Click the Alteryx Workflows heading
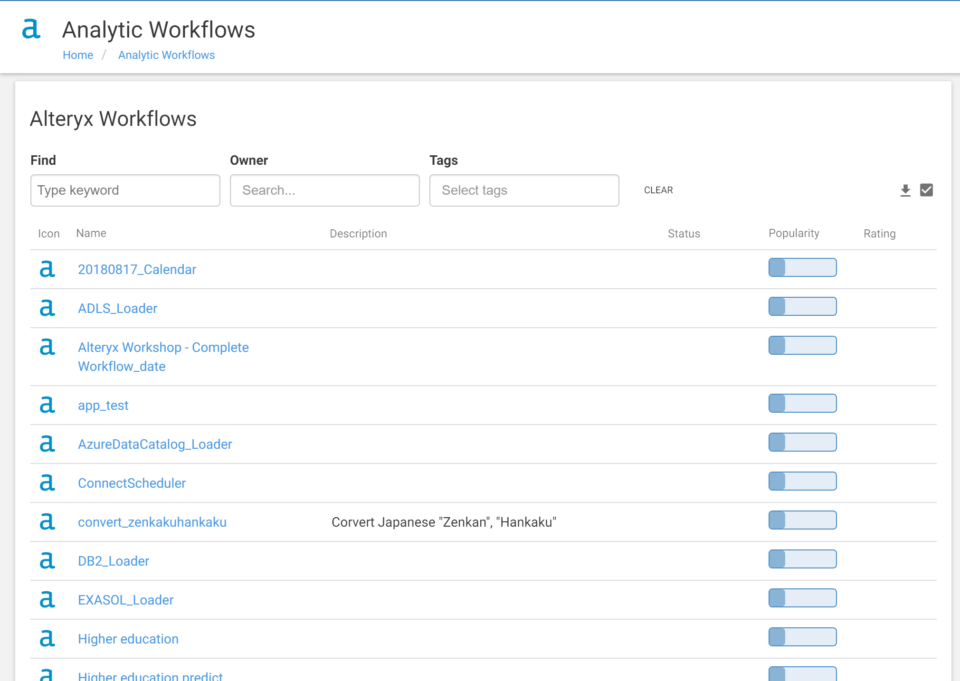960x681 pixels. (113, 119)
